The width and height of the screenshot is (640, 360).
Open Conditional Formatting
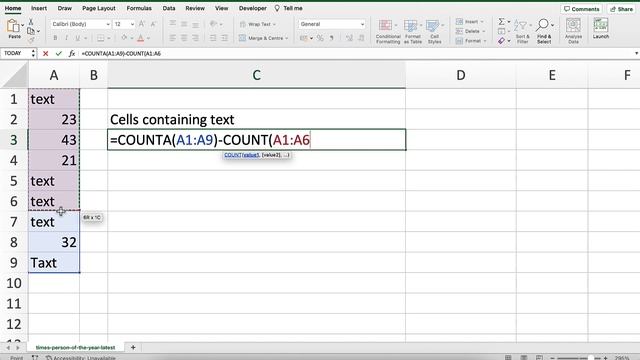388,31
